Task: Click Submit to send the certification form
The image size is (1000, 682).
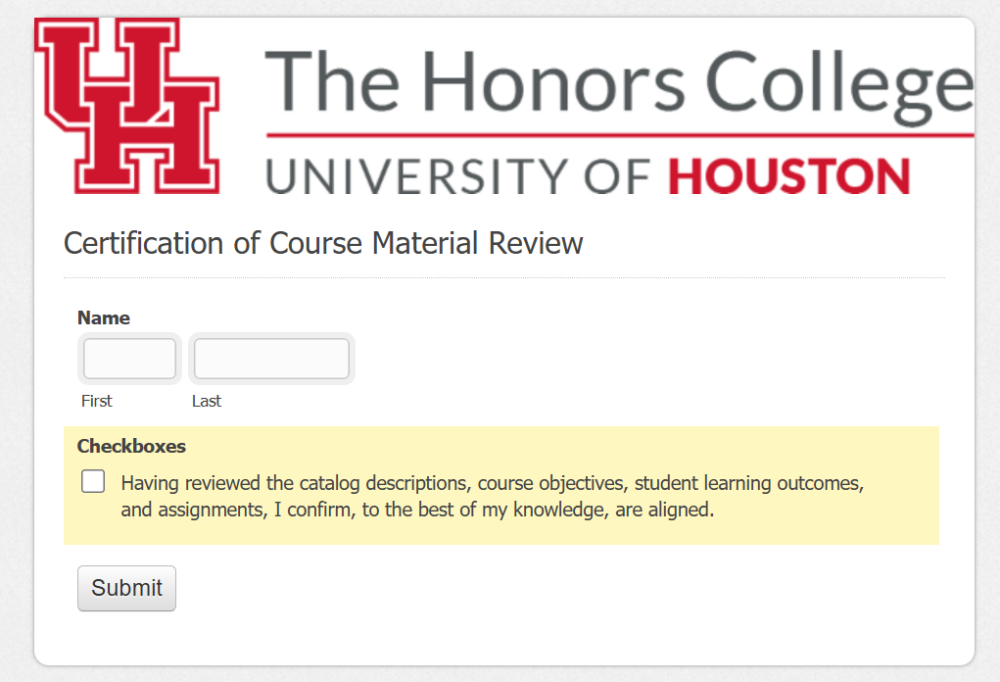Action: [126, 588]
